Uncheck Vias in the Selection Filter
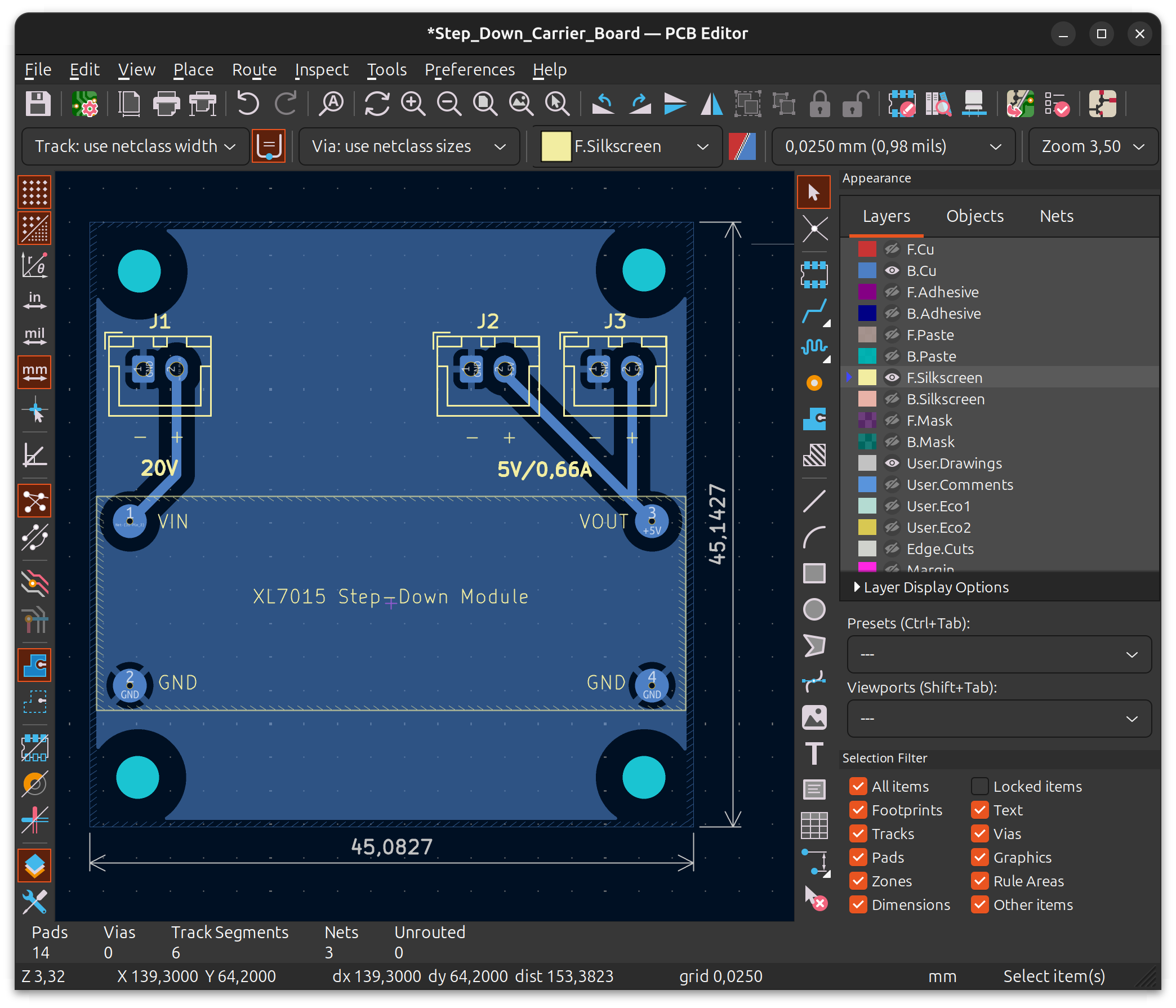 click(x=979, y=834)
